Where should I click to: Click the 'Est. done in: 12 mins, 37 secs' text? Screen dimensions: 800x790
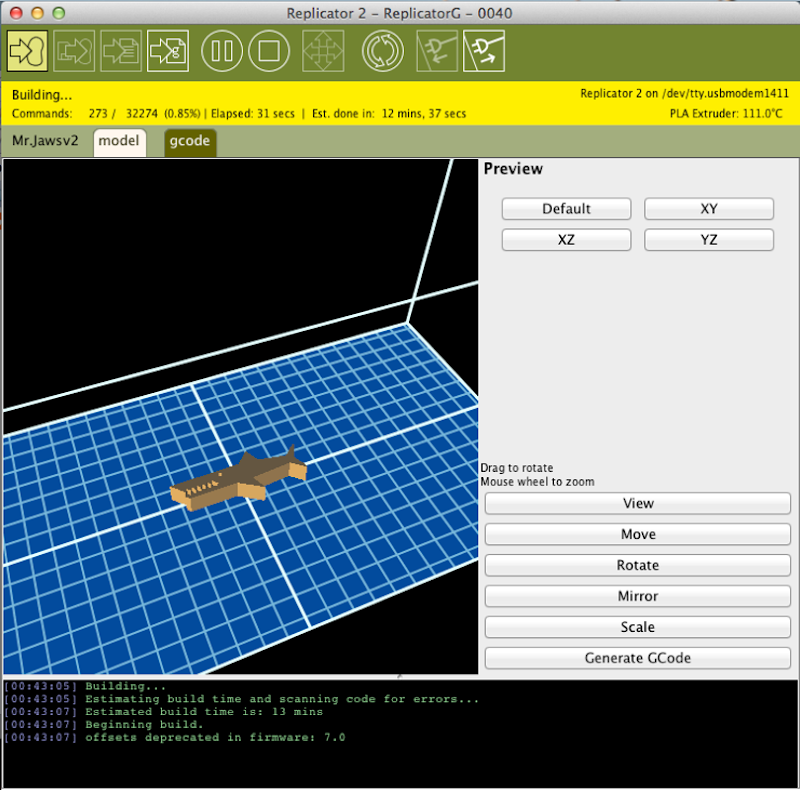pyautogui.click(x=389, y=114)
